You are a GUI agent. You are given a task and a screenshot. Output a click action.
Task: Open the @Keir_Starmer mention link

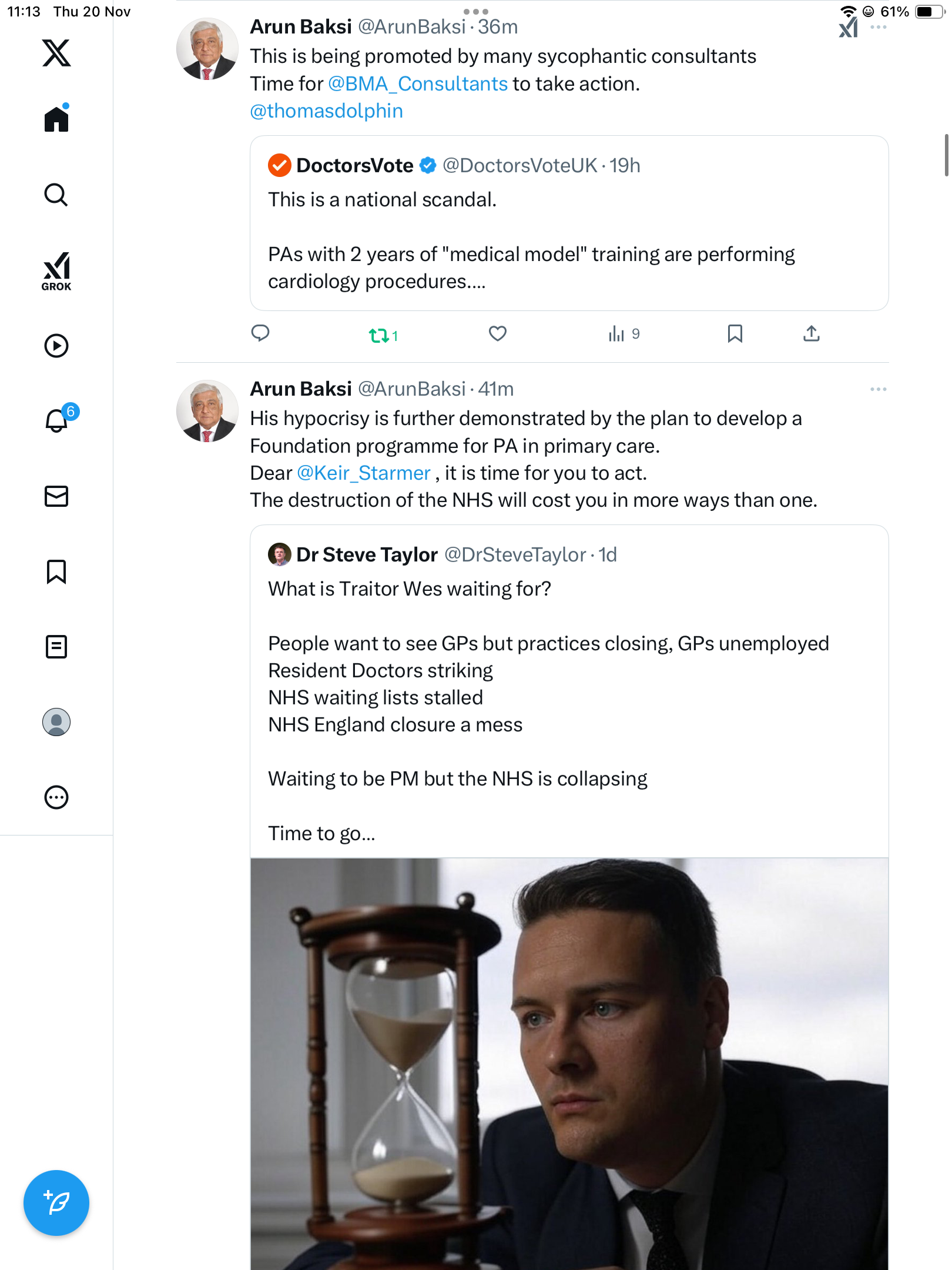(364, 473)
